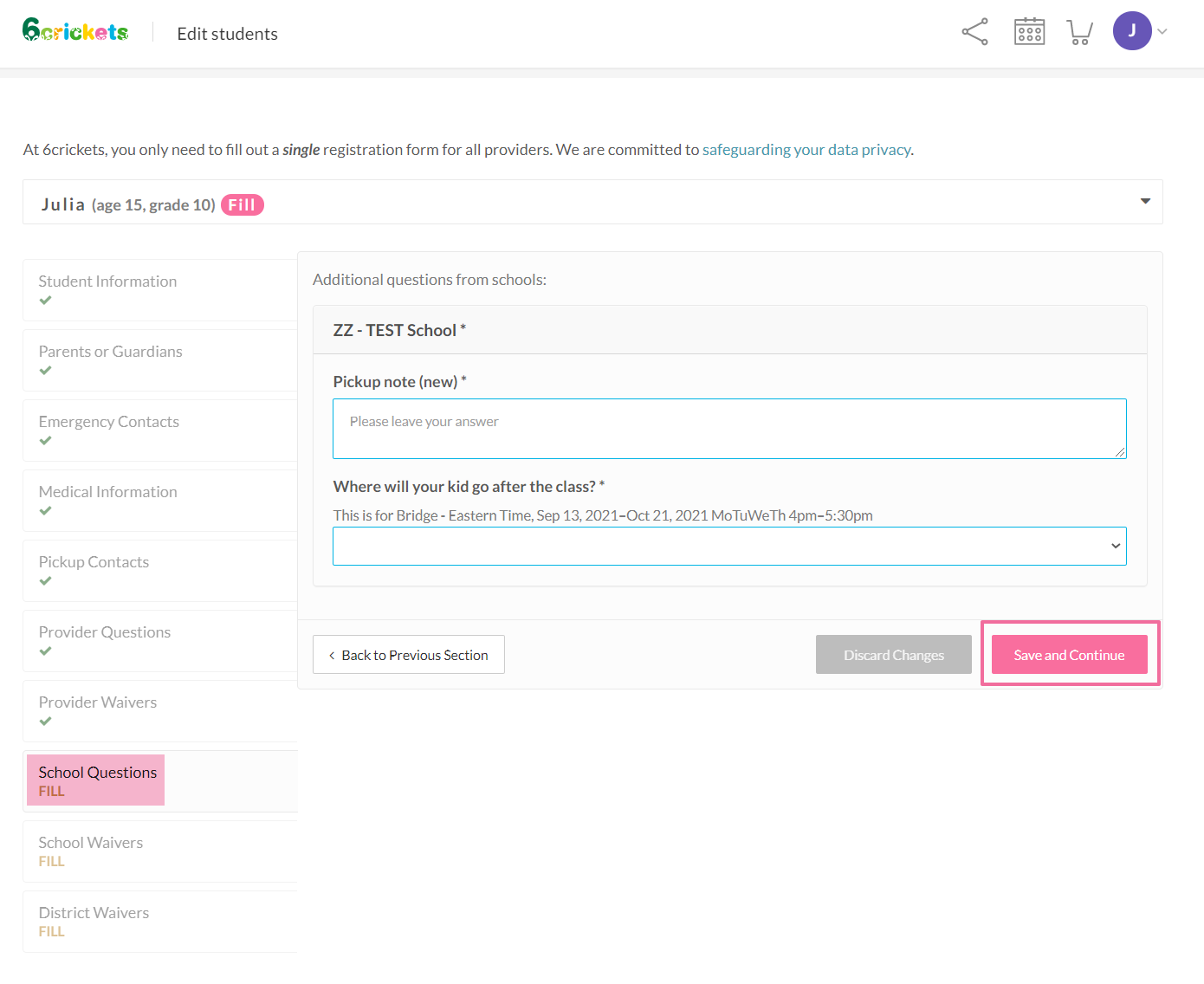
Task: Click into the Pickup note text area
Action: point(729,429)
